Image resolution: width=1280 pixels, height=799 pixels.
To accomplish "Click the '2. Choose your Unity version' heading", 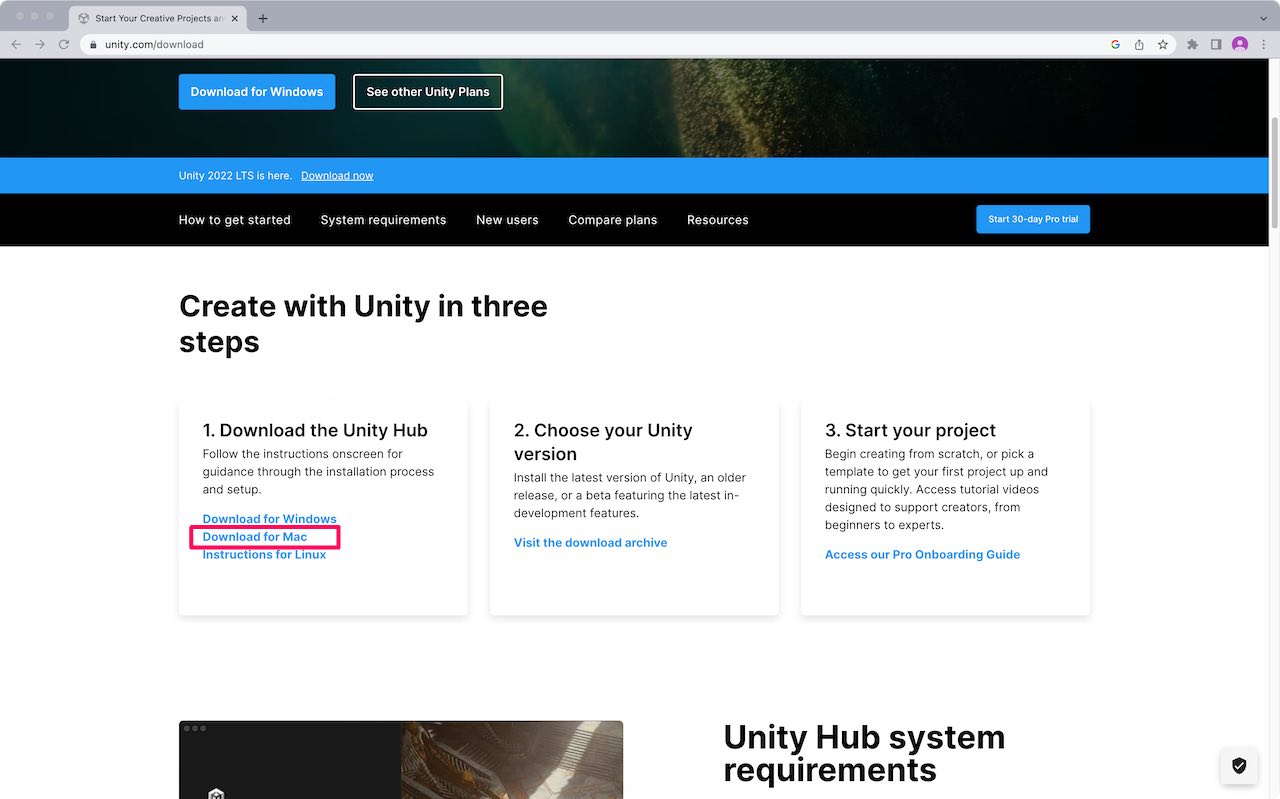I will point(603,442).
